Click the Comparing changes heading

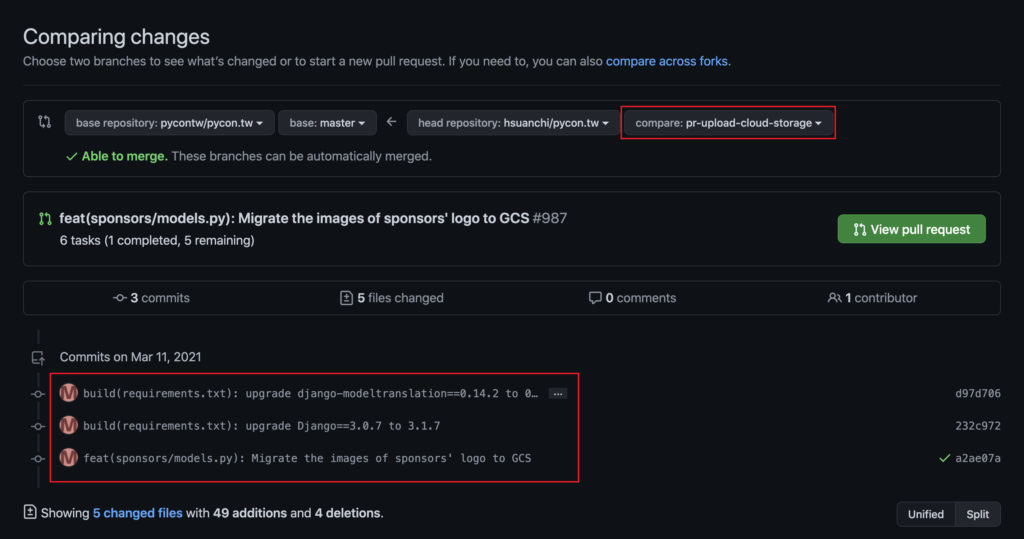coord(116,37)
